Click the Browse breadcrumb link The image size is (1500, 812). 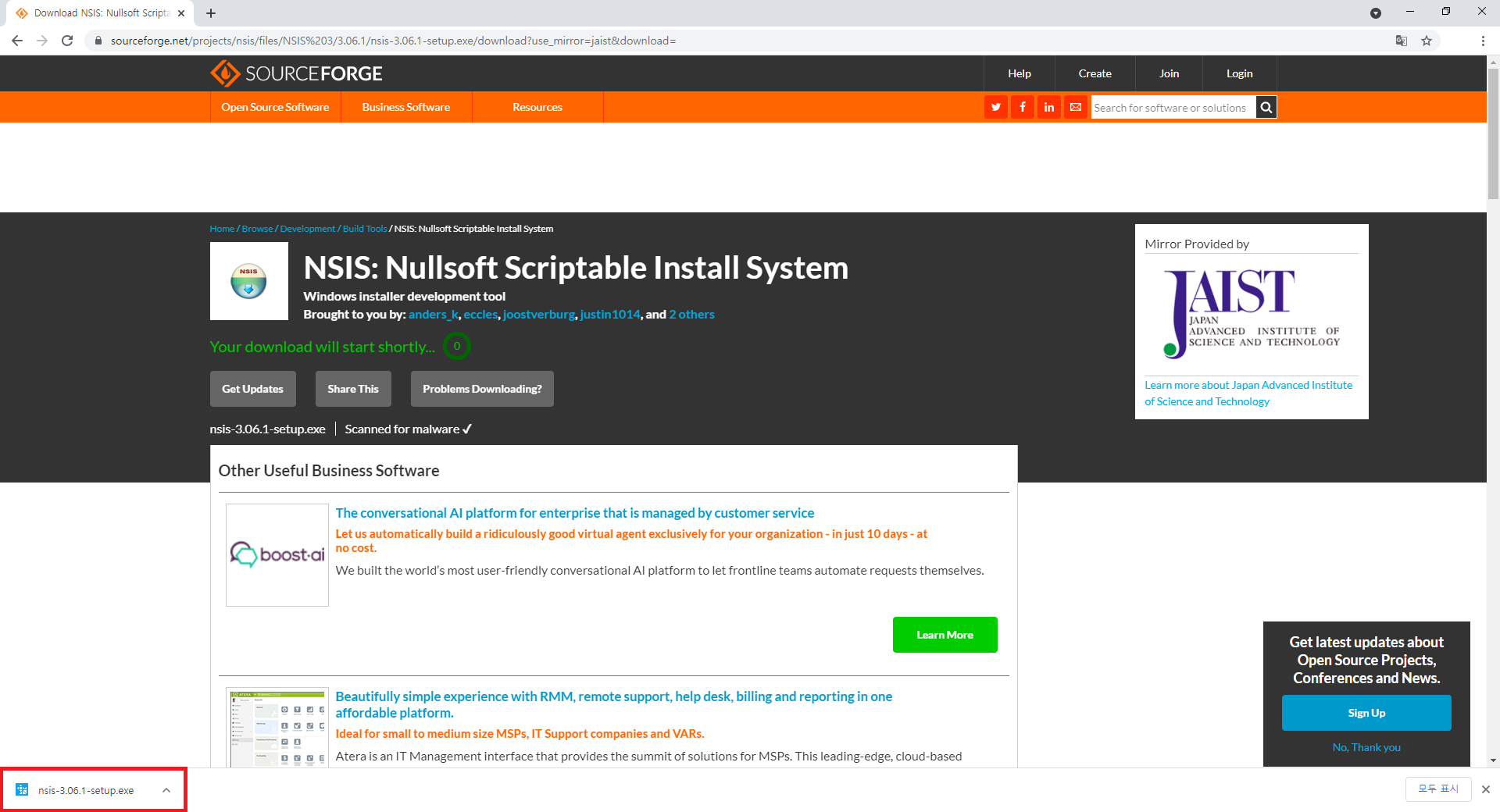click(x=257, y=229)
